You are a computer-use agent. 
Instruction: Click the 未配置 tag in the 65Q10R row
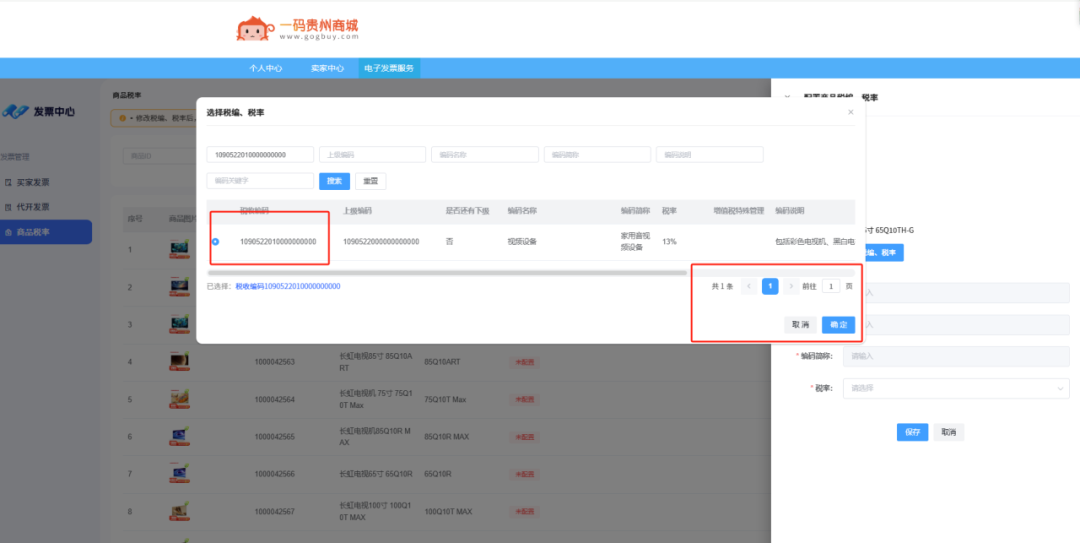(x=523, y=474)
